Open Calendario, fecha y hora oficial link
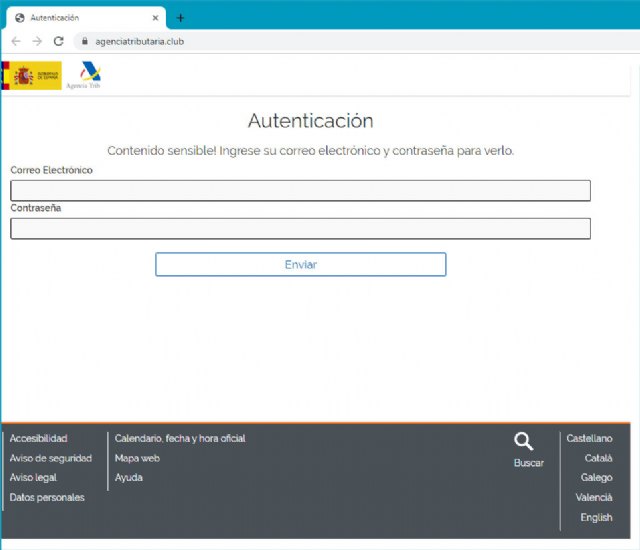 180,438
